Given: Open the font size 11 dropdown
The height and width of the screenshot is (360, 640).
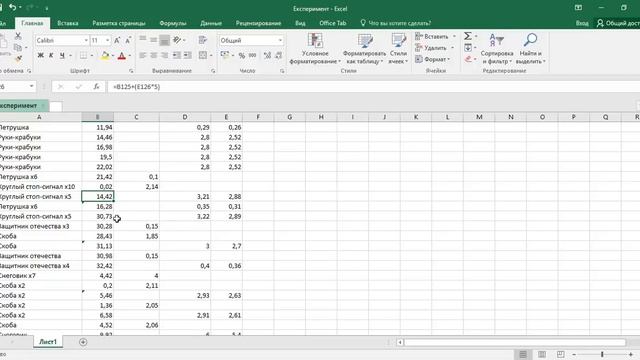Looking at the screenshot, I should pyautogui.click(x=107, y=40).
